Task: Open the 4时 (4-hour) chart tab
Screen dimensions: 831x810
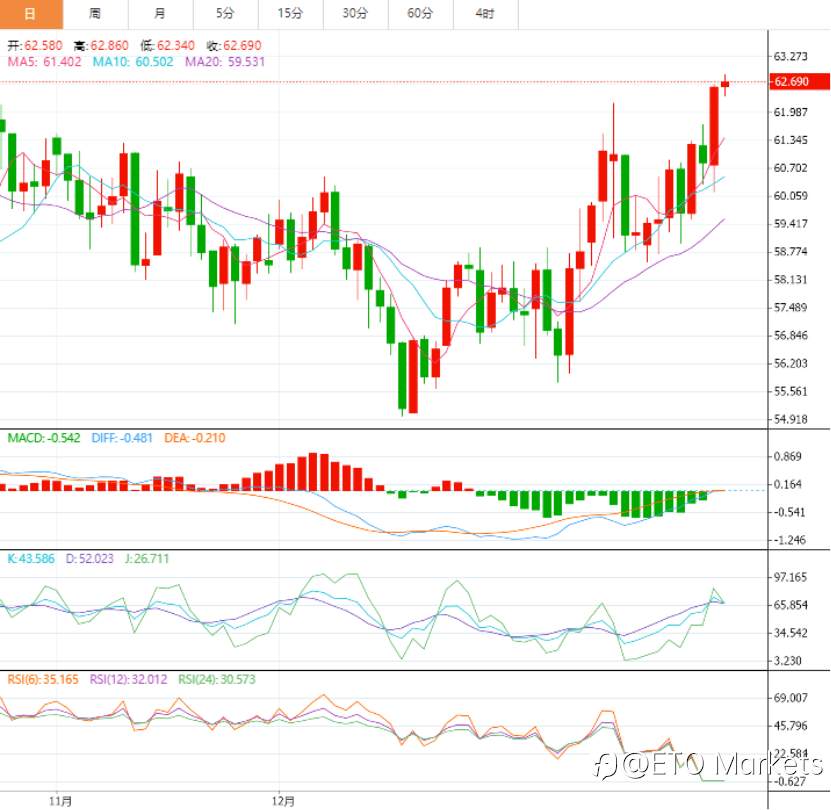Action: 482,15
